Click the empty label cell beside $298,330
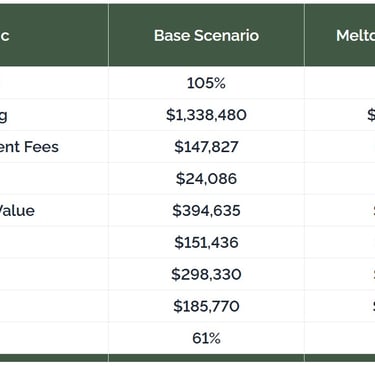 point(54,274)
